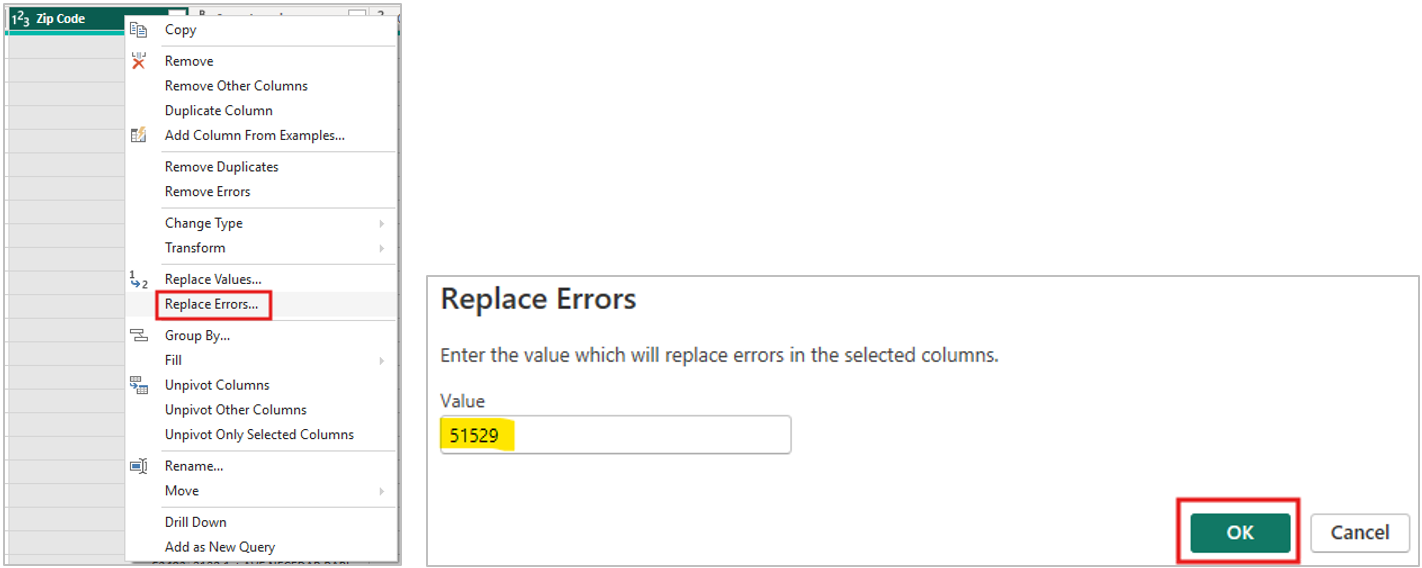Expand the Change Type submenu arrow
Image resolution: width=1422 pixels, height=568 pixels.
click(382, 223)
